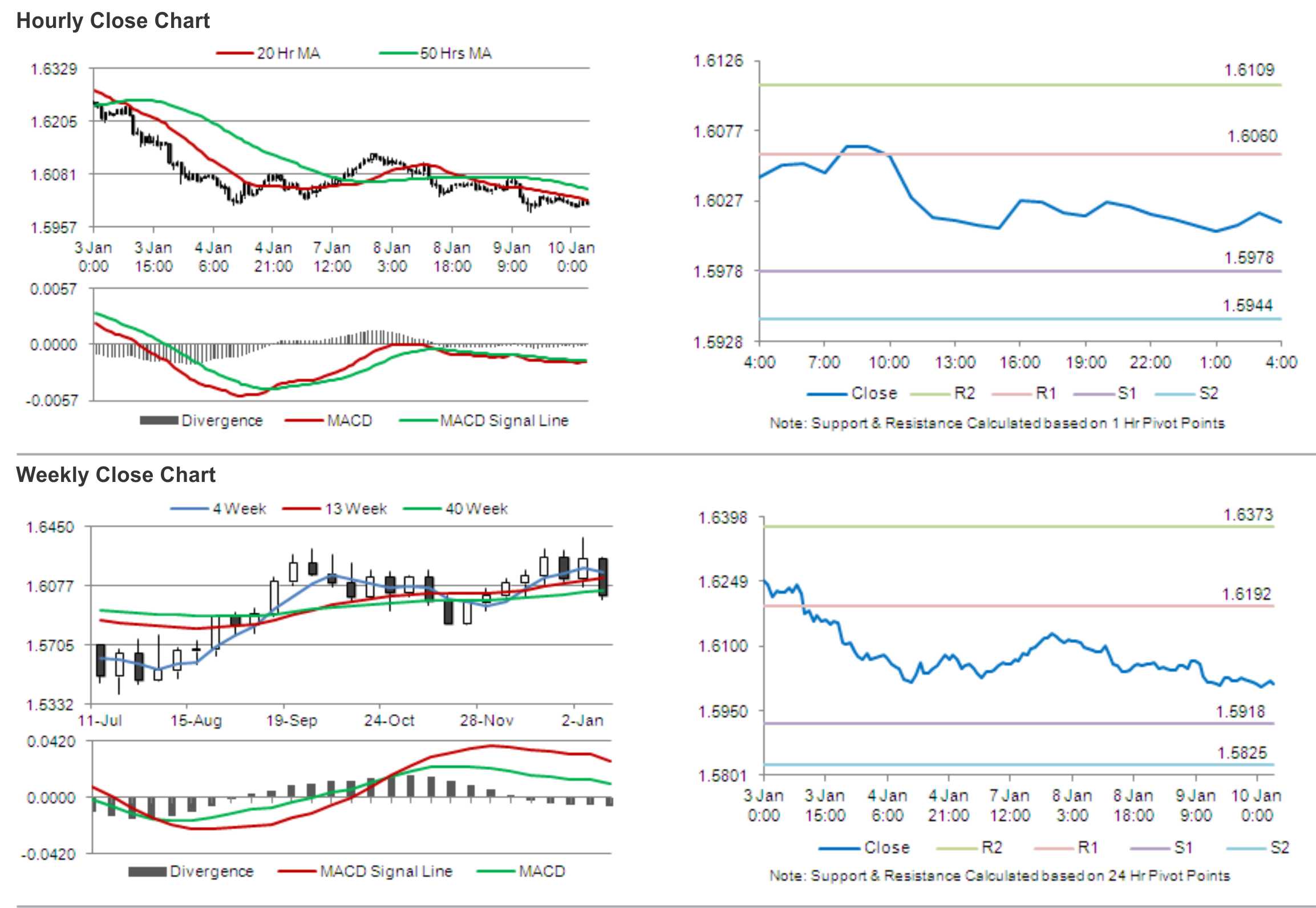Click the 1.6373 R2 level label
The width and height of the screenshot is (1316, 908).
[x=1248, y=515]
